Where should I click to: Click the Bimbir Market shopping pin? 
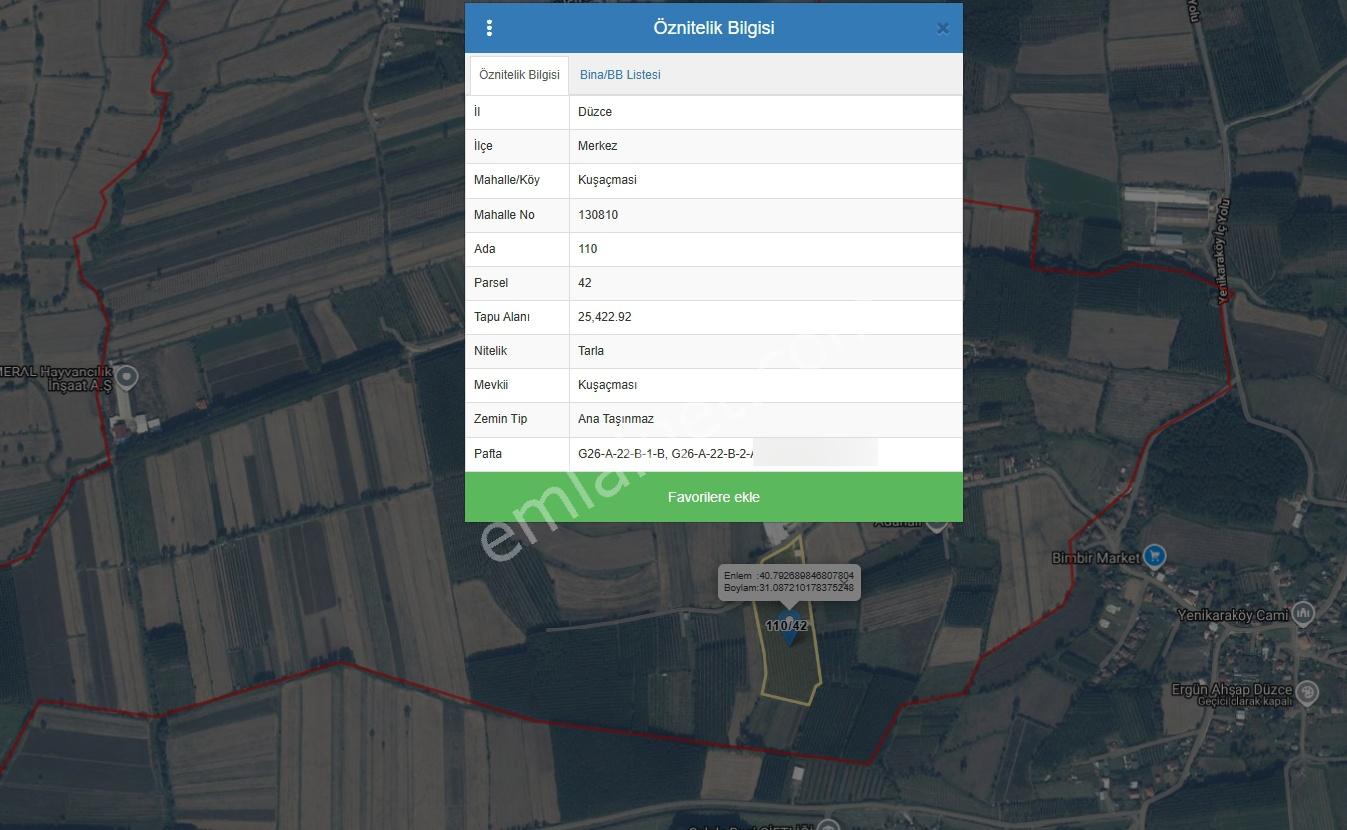[1154, 556]
